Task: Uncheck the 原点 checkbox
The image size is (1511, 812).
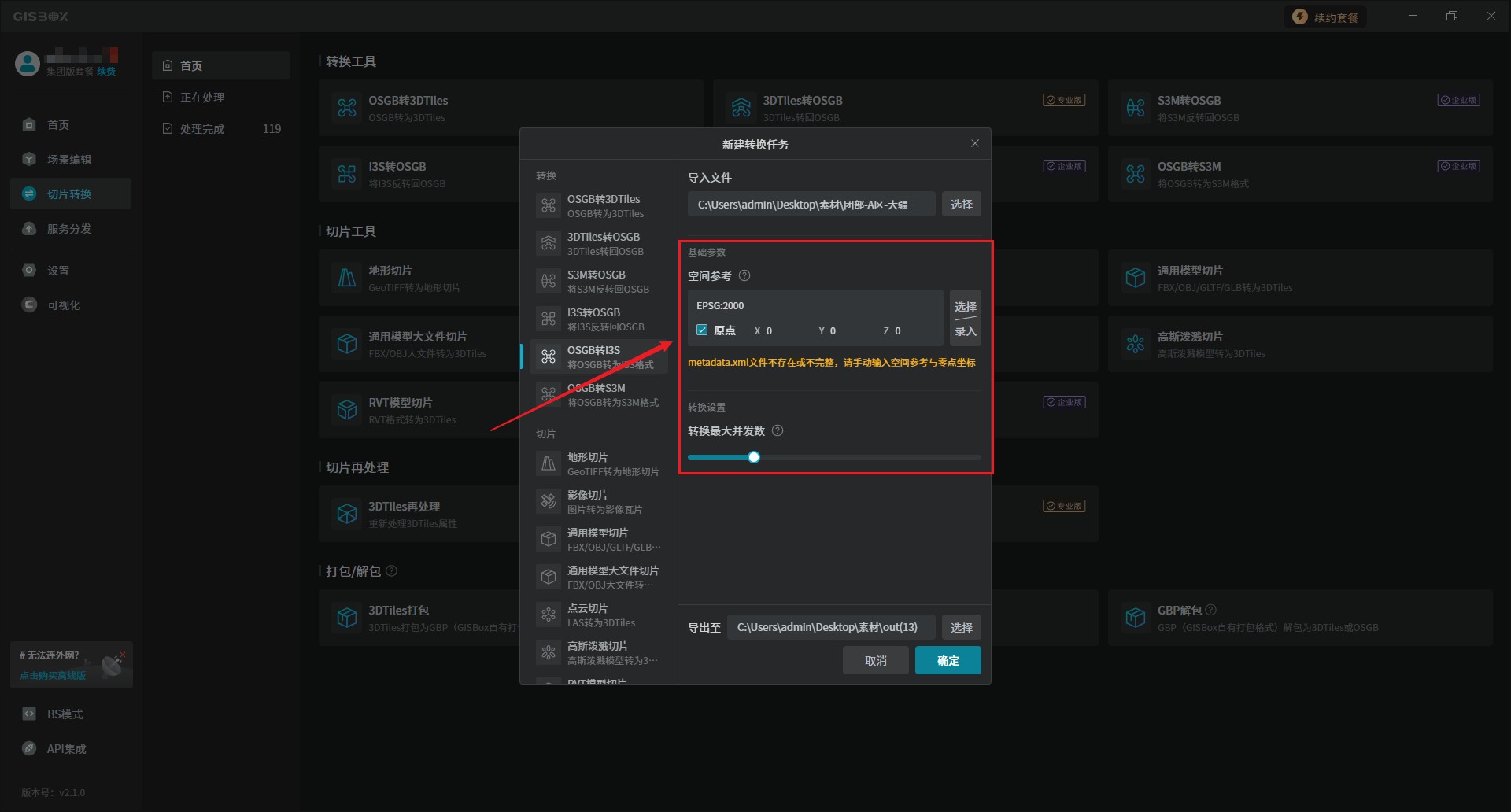Action: pyautogui.click(x=702, y=330)
